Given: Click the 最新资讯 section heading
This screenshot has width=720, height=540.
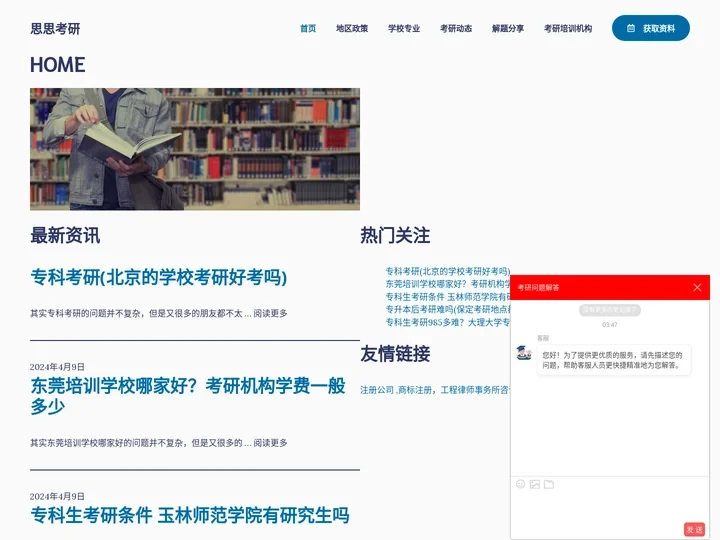Looking at the screenshot, I should 65,235.
